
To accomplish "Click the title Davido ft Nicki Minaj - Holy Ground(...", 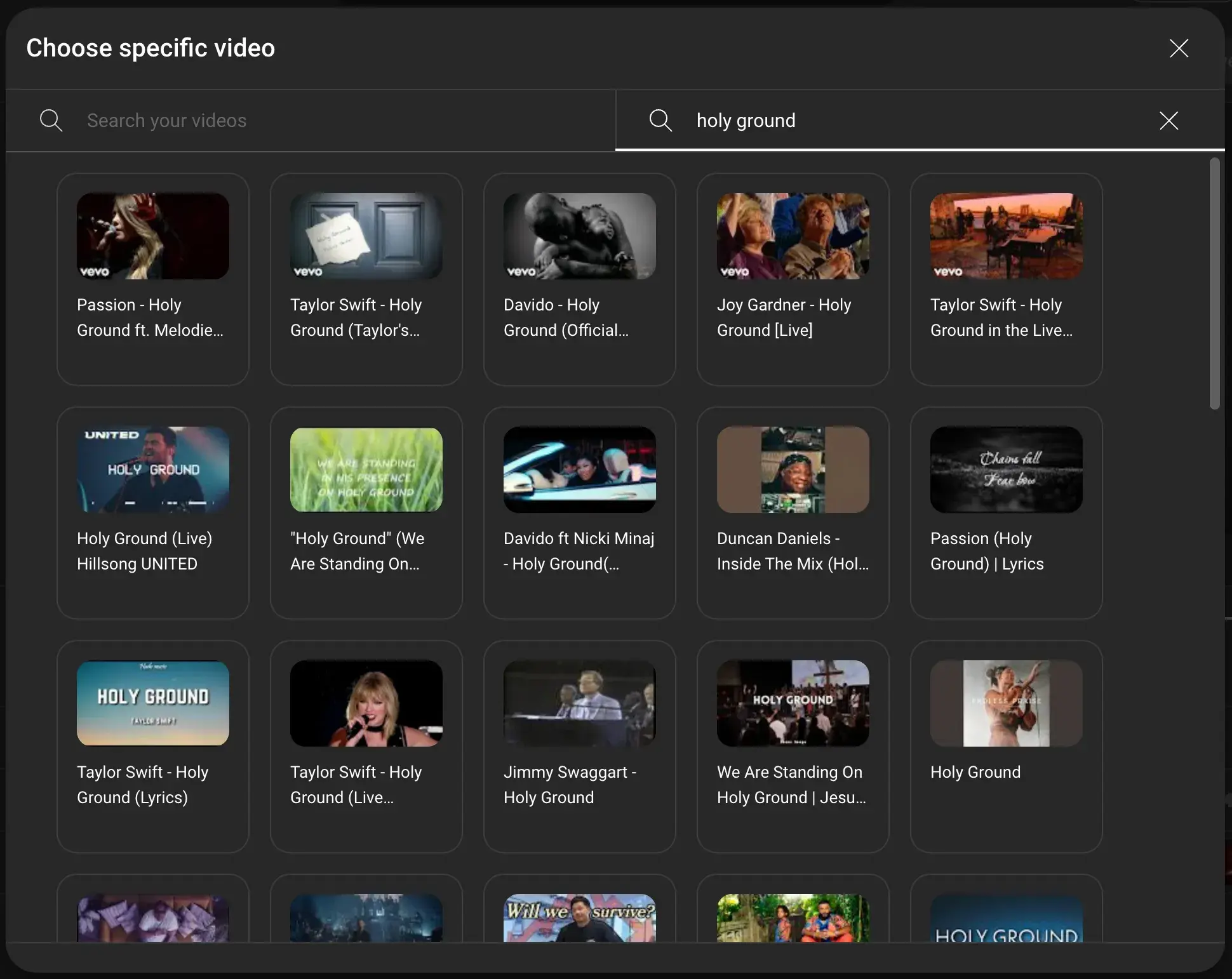I will tap(579, 551).
